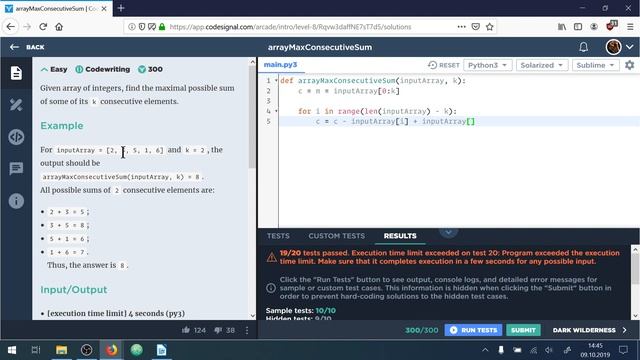
Task: Click the volume tray icon
Action: pos(549,350)
